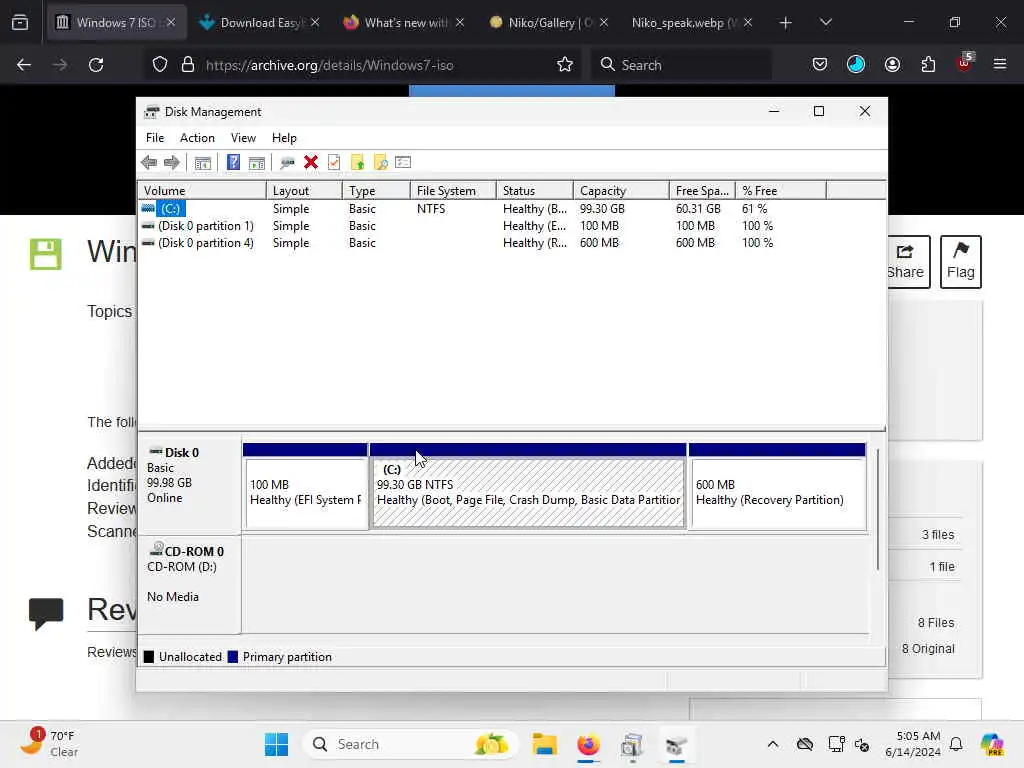Sort by the Capacity column header
Screen dimensions: 1024x768
click(x=621, y=191)
